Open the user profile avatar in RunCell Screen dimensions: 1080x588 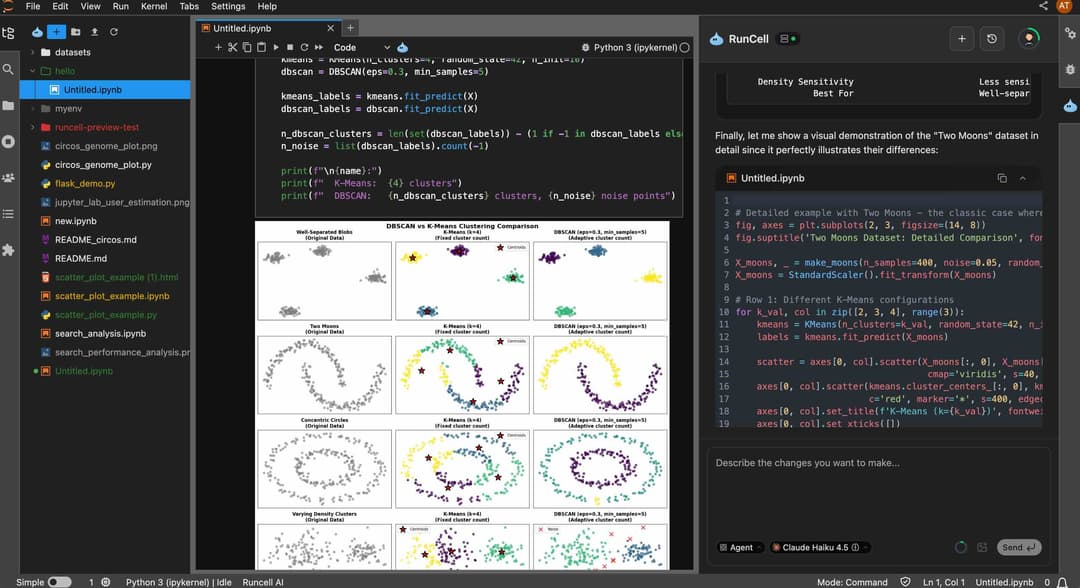coord(1029,39)
